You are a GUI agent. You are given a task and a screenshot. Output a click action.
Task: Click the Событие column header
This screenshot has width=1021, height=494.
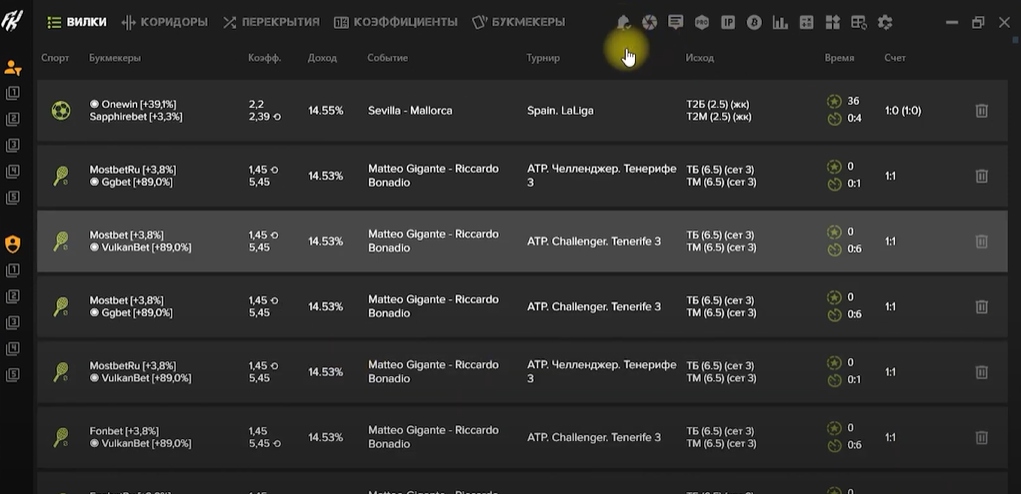click(387, 58)
